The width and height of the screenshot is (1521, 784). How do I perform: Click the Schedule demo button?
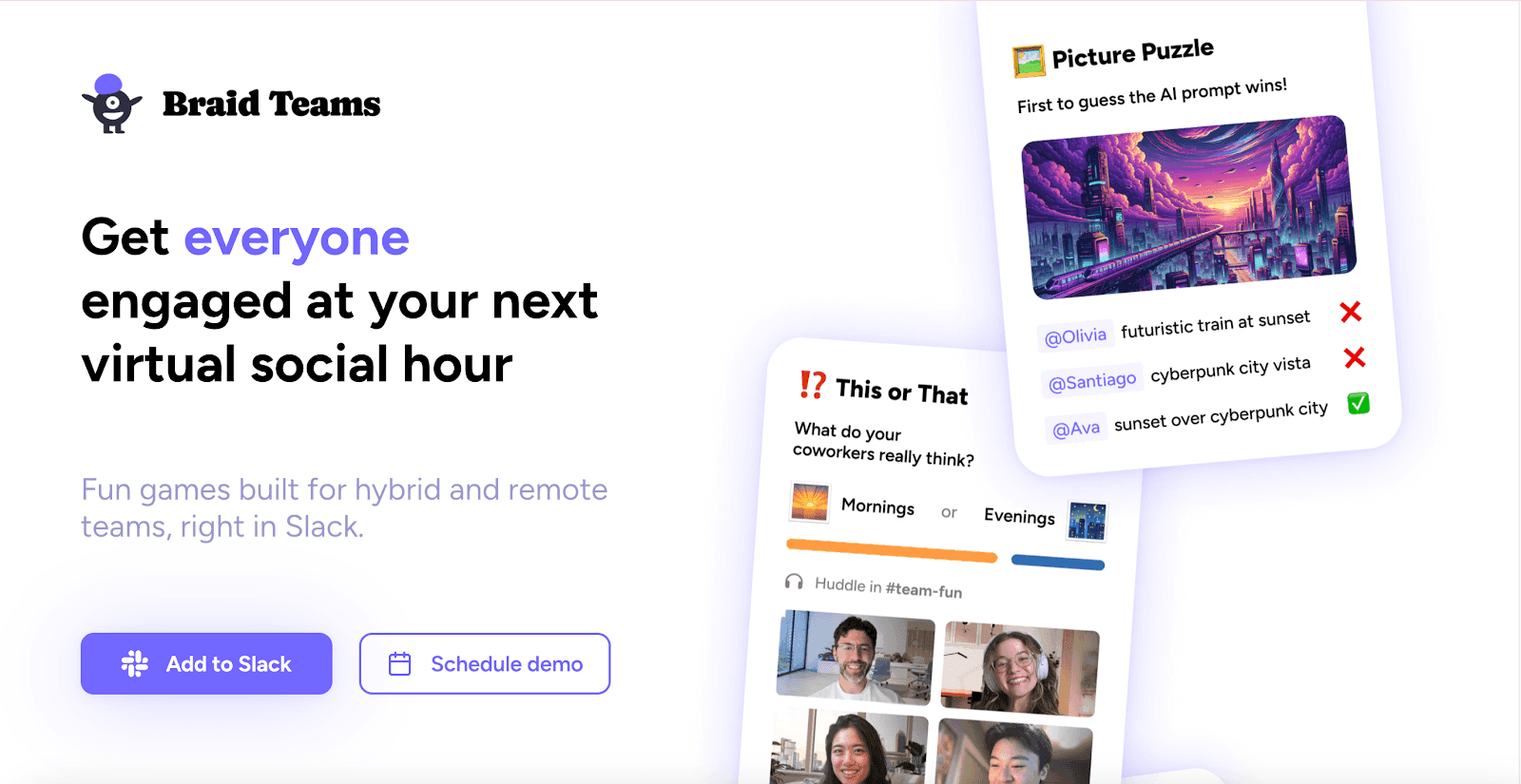point(485,663)
